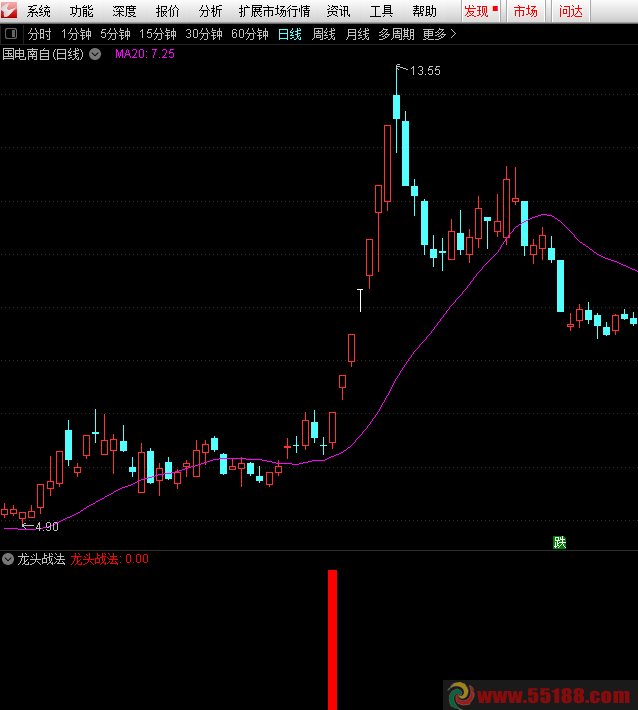
Task: Select the 周线 weekly period tab
Action: coord(323,34)
